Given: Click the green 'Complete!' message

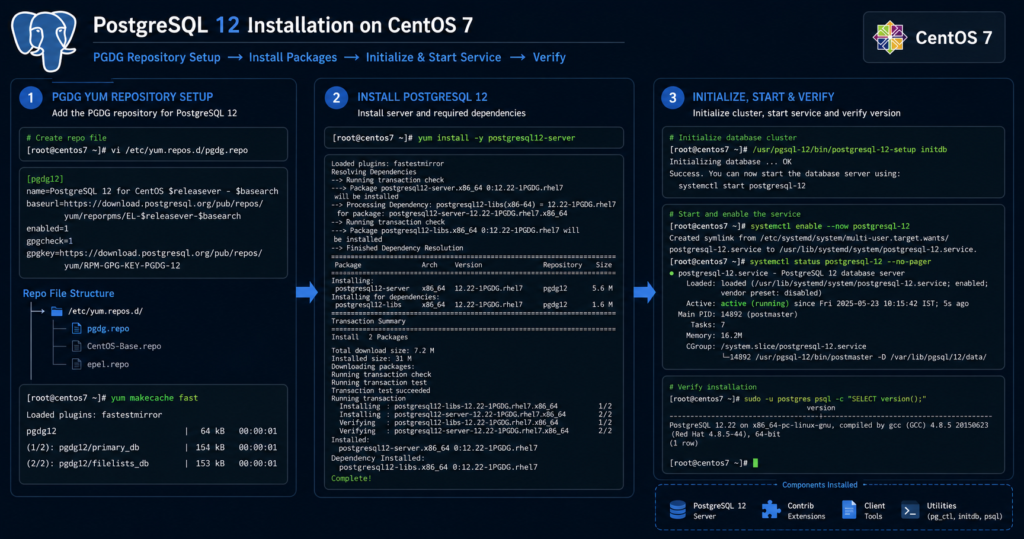Looking at the screenshot, I should [351, 478].
